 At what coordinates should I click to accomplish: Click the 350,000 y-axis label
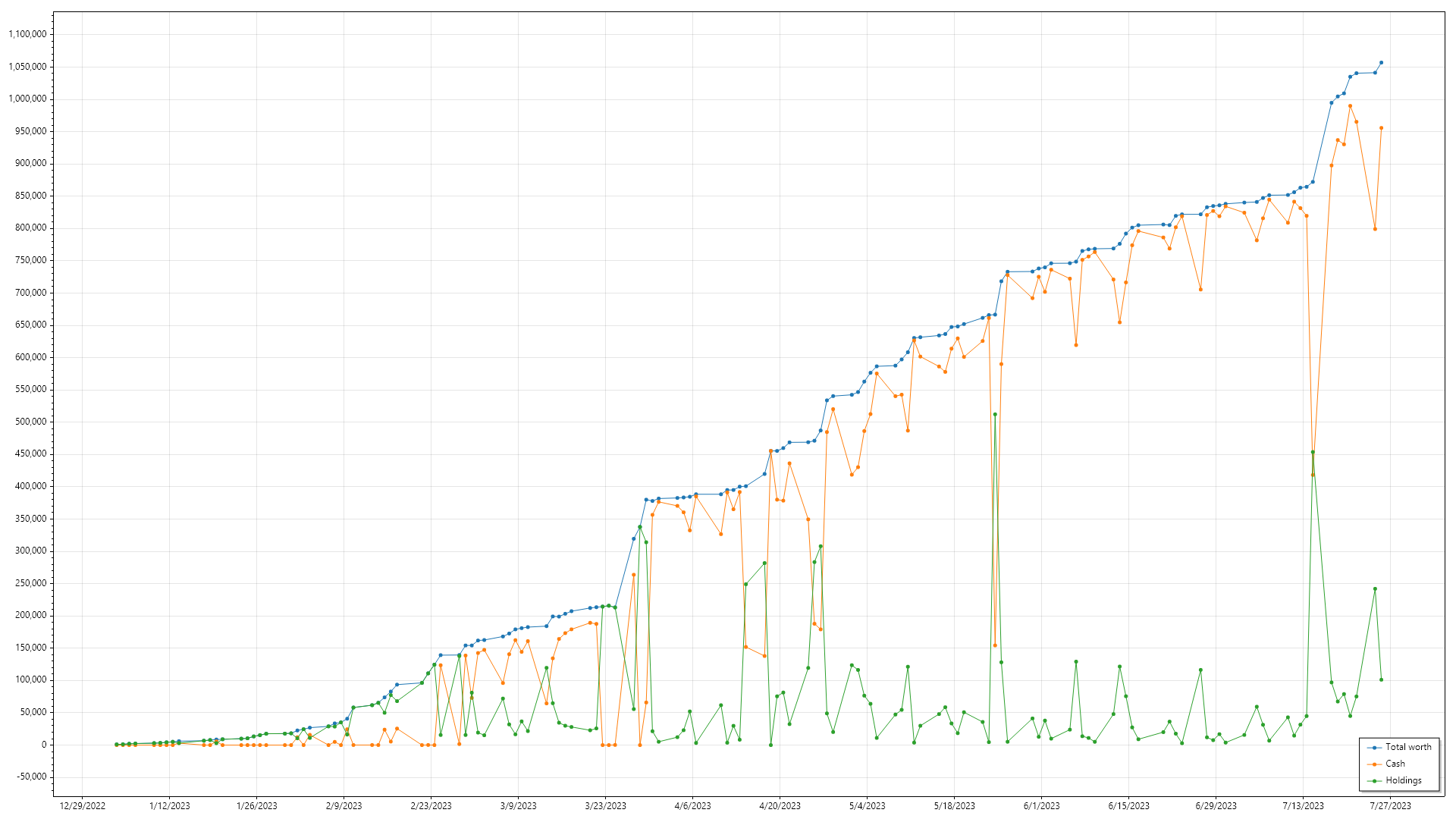point(30,519)
